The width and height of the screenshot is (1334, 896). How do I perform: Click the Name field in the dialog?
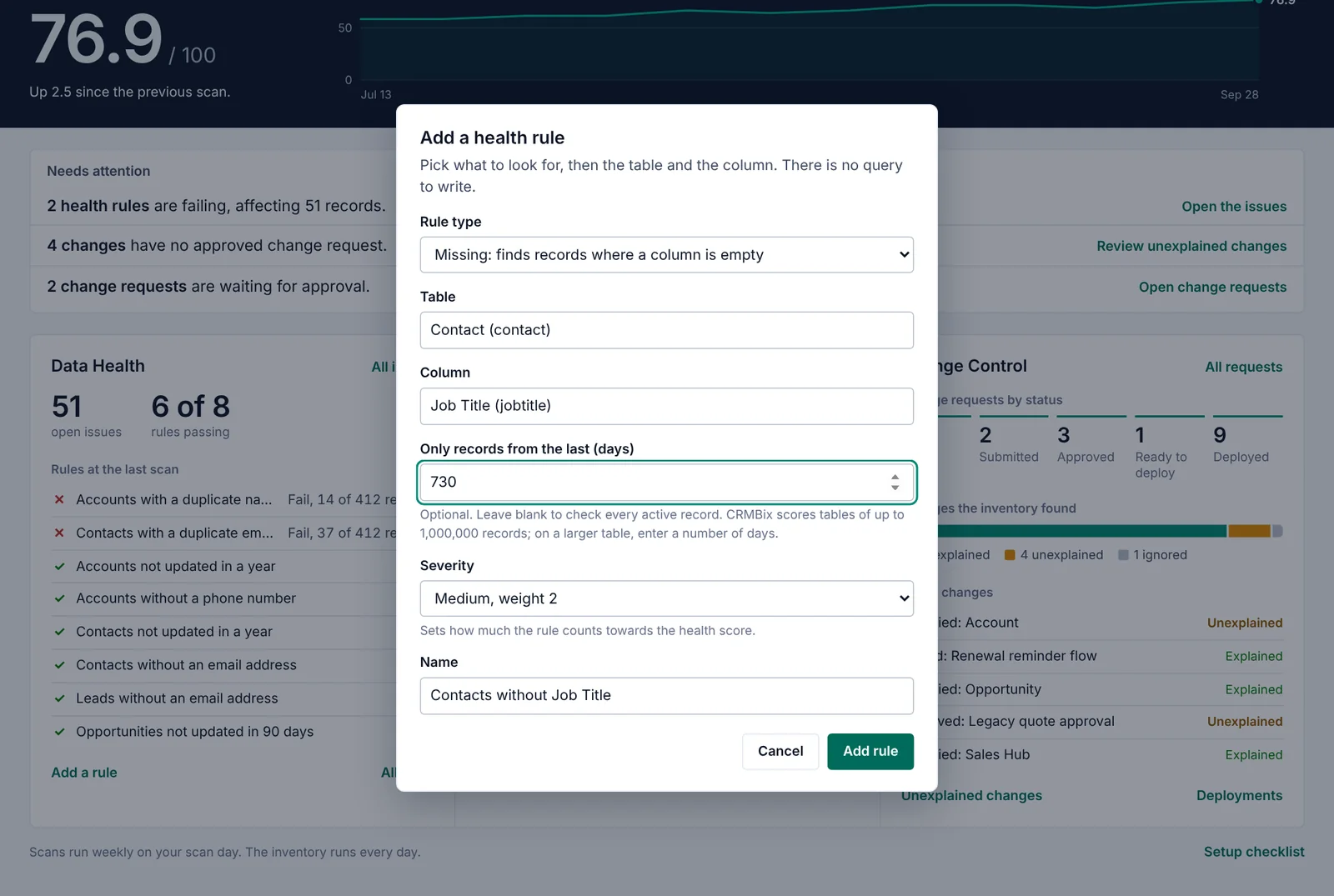coord(667,695)
